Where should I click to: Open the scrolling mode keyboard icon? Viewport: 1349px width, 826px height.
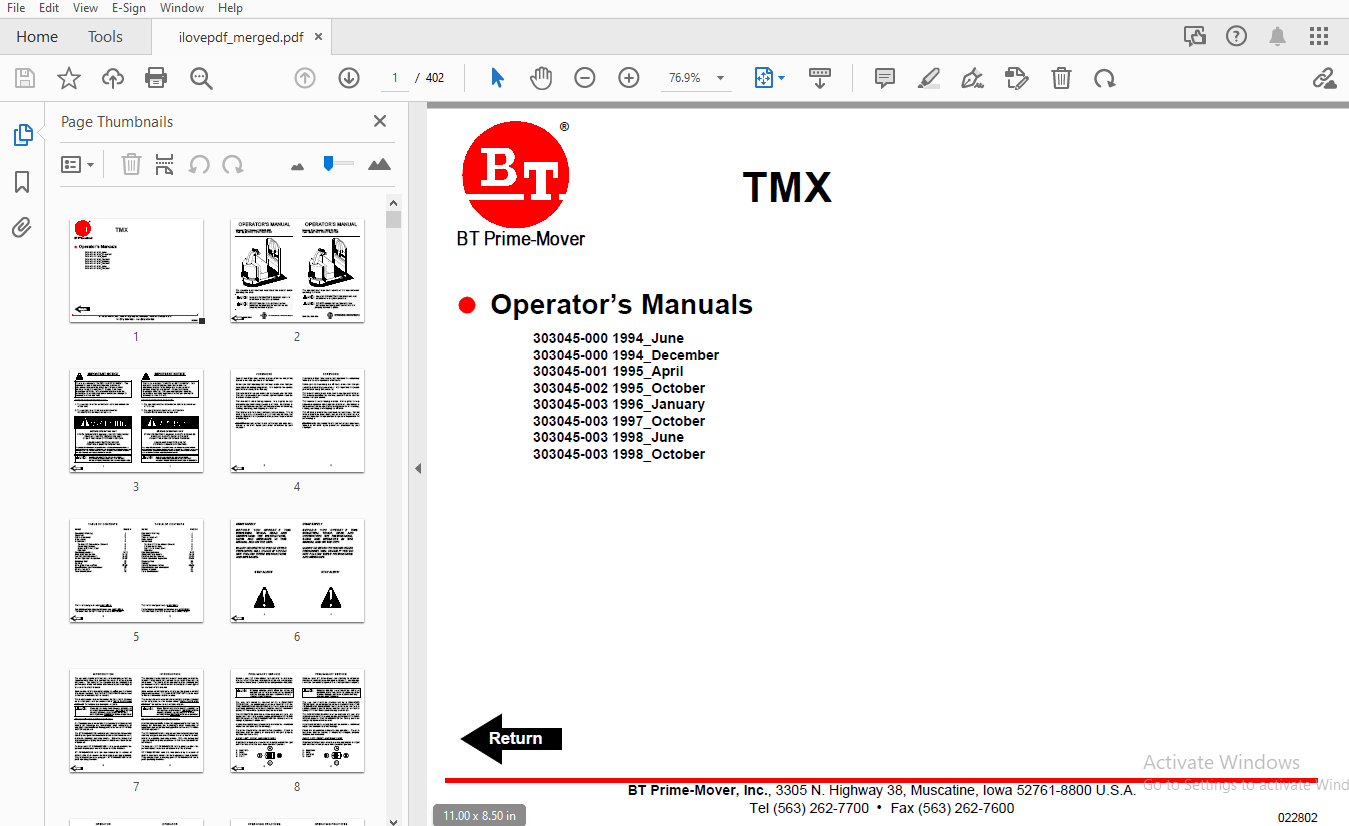[819, 78]
